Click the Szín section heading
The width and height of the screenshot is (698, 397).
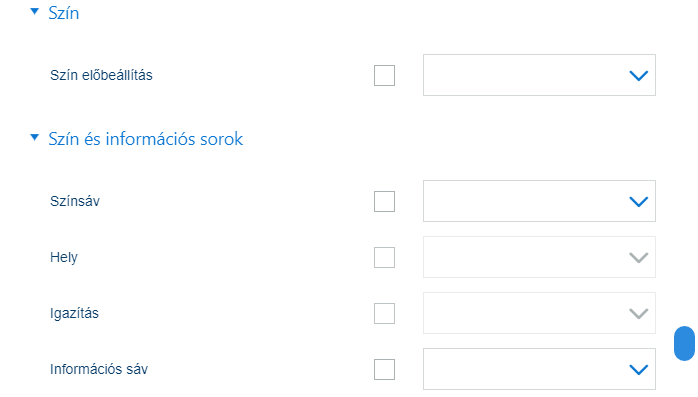(x=64, y=13)
